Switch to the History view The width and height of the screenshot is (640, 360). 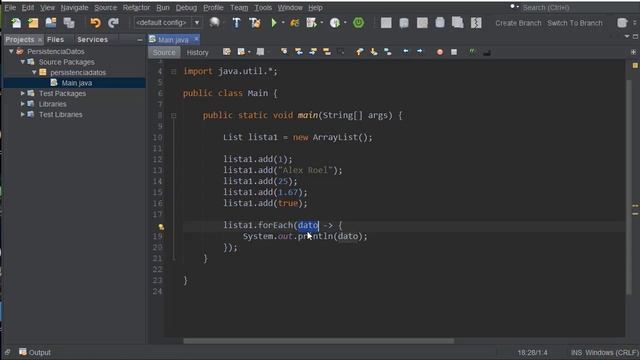[x=197, y=52]
